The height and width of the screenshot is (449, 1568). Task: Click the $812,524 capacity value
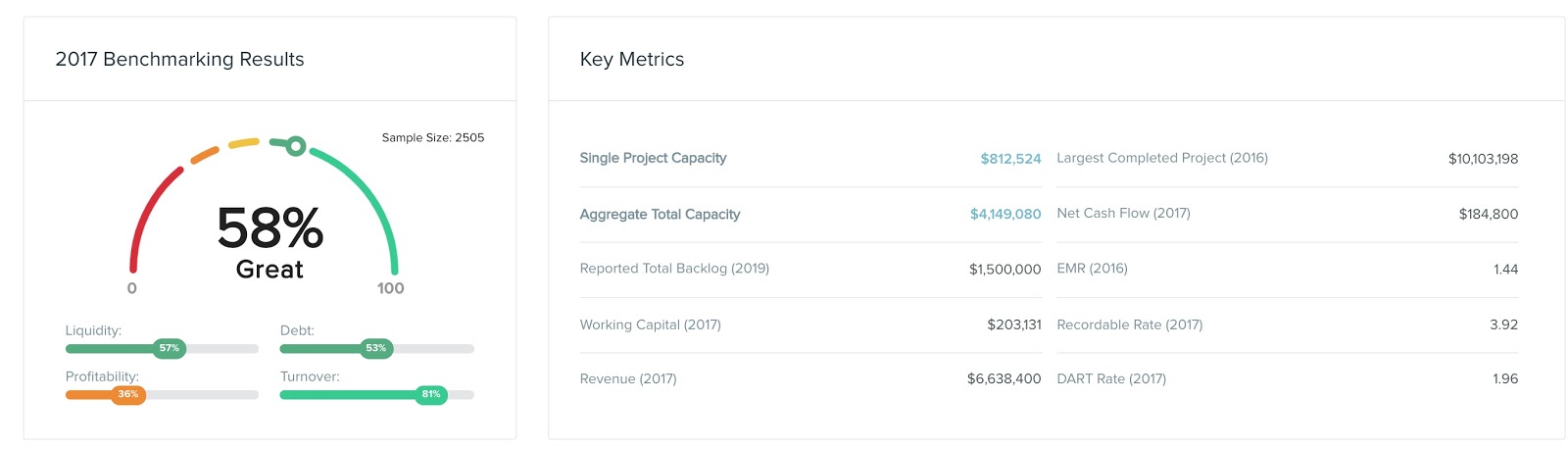point(1010,159)
